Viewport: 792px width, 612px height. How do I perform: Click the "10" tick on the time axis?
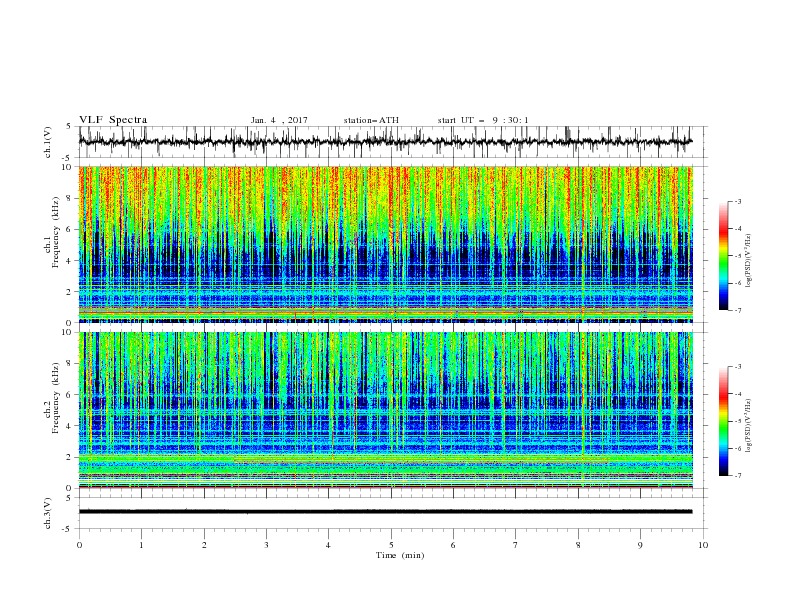pyautogui.click(x=703, y=545)
